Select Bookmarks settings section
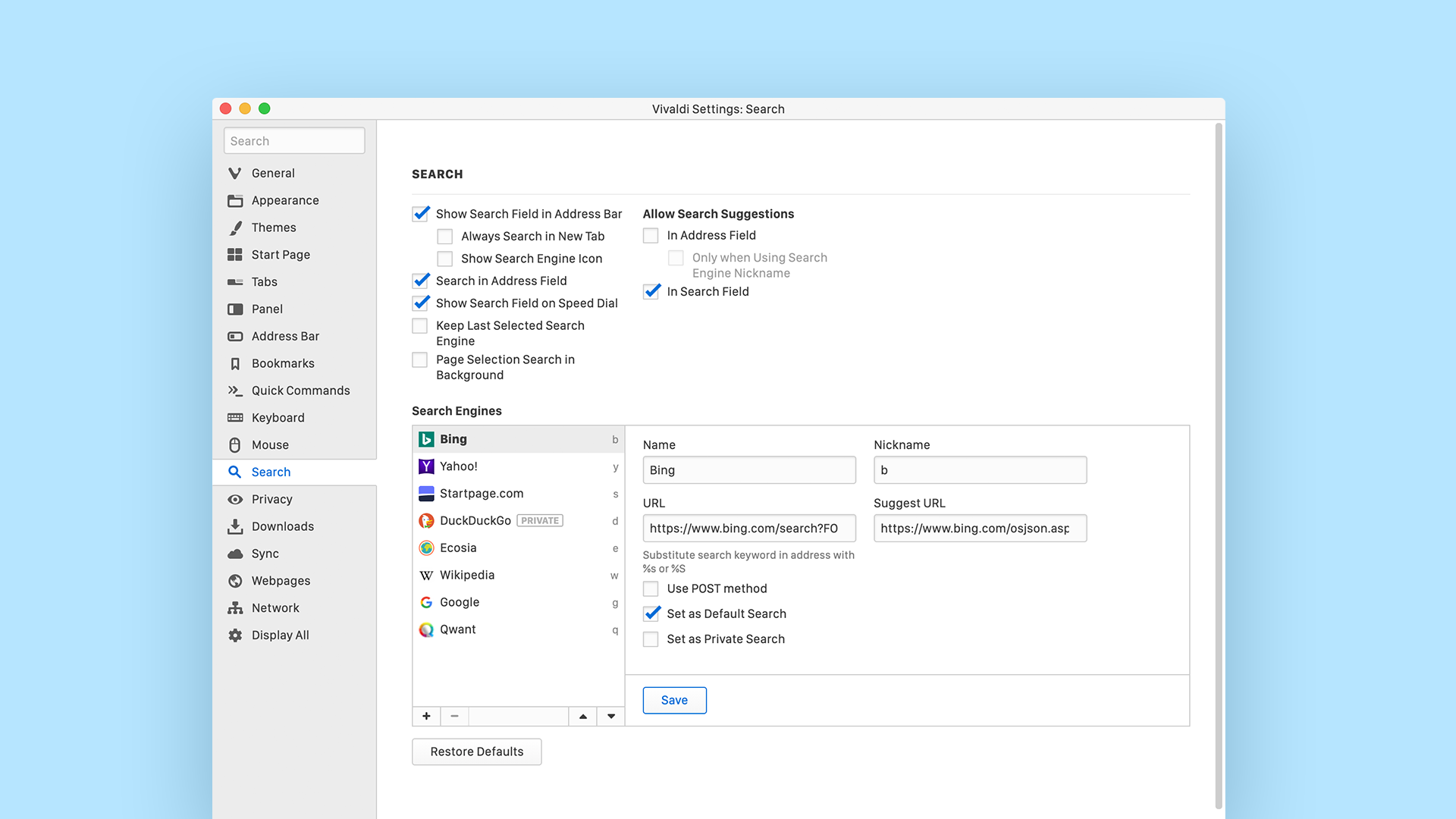1456x819 pixels. pyautogui.click(x=282, y=363)
